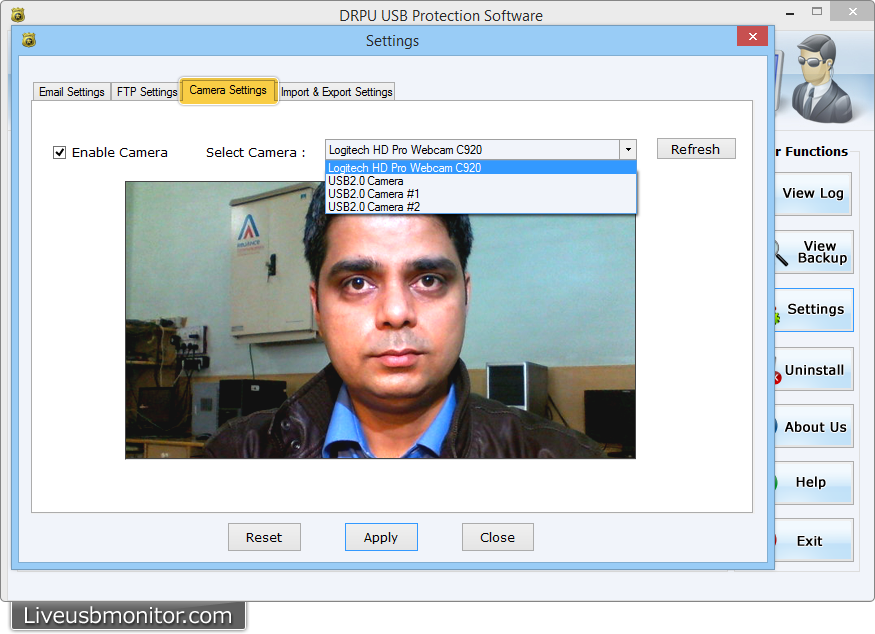875x634 pixels.
Task: Click the Reset button
Action: [264, 537]
